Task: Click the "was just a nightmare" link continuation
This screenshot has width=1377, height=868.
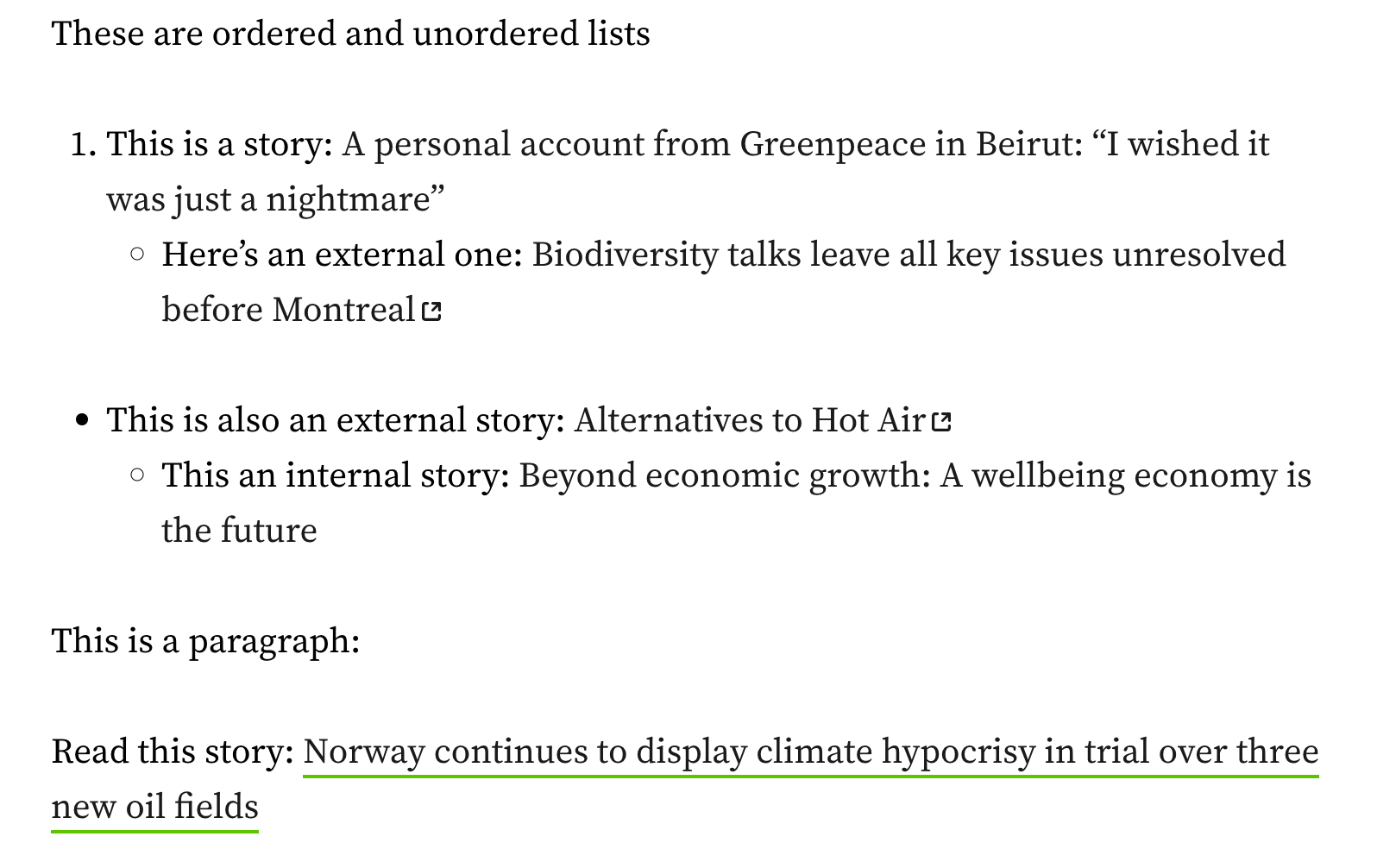Action: click(x=275, y=199)
